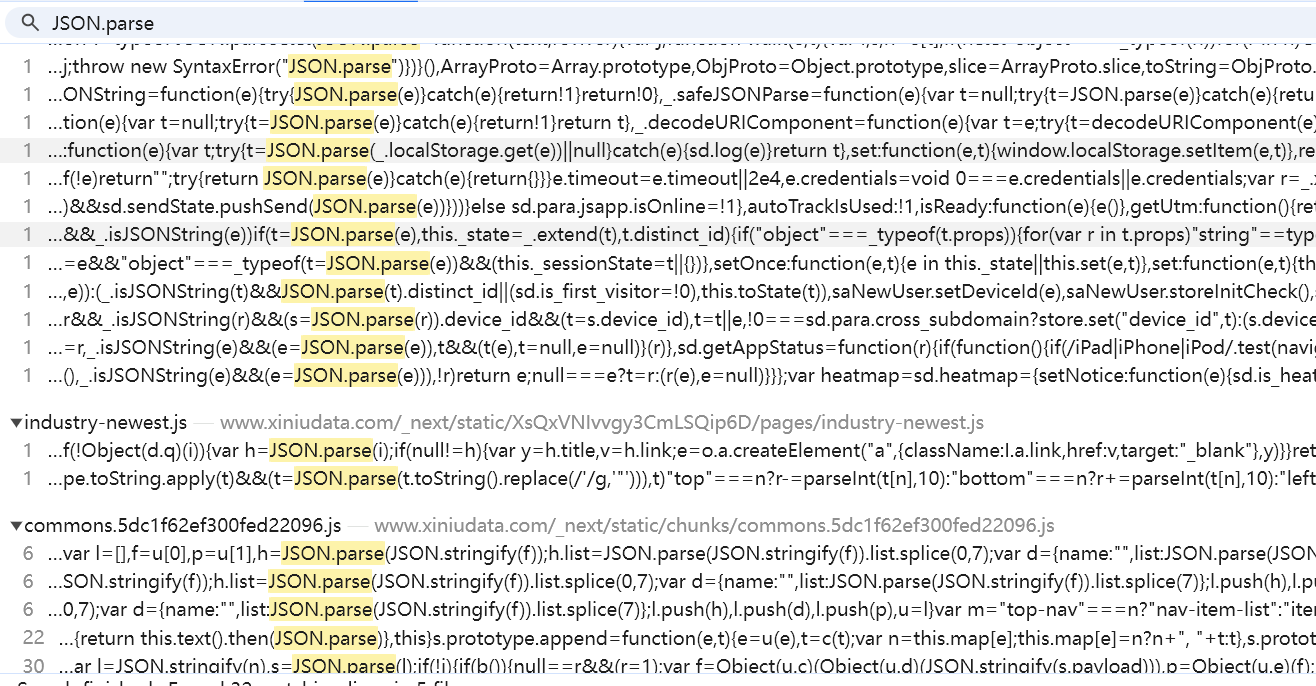Screen dimensions: 1316x686
Task: Open result containing '_.safeJSONParse=function(e)'
Action: (658, 95)
